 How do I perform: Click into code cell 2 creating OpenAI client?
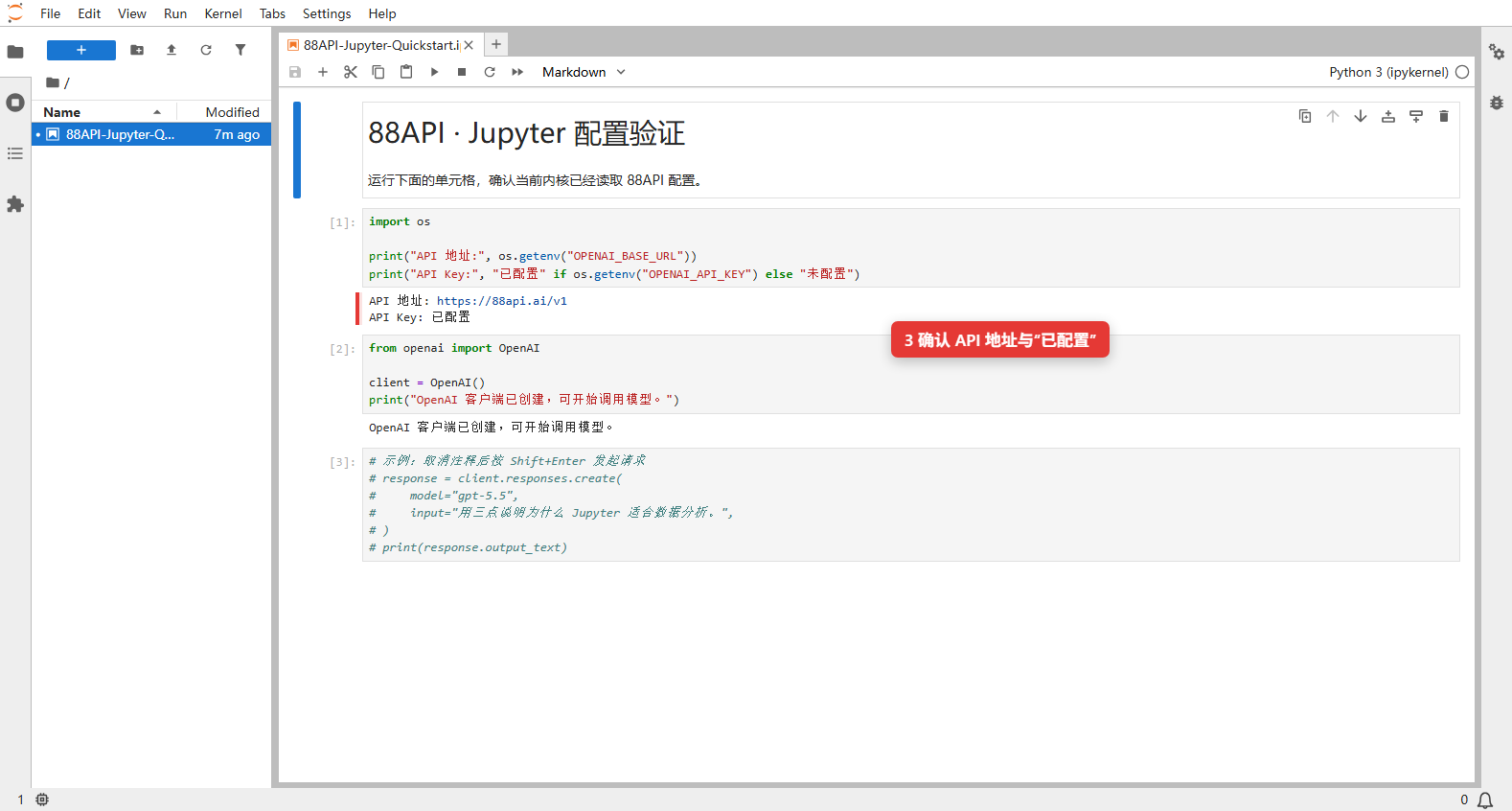tap(910, 374)
